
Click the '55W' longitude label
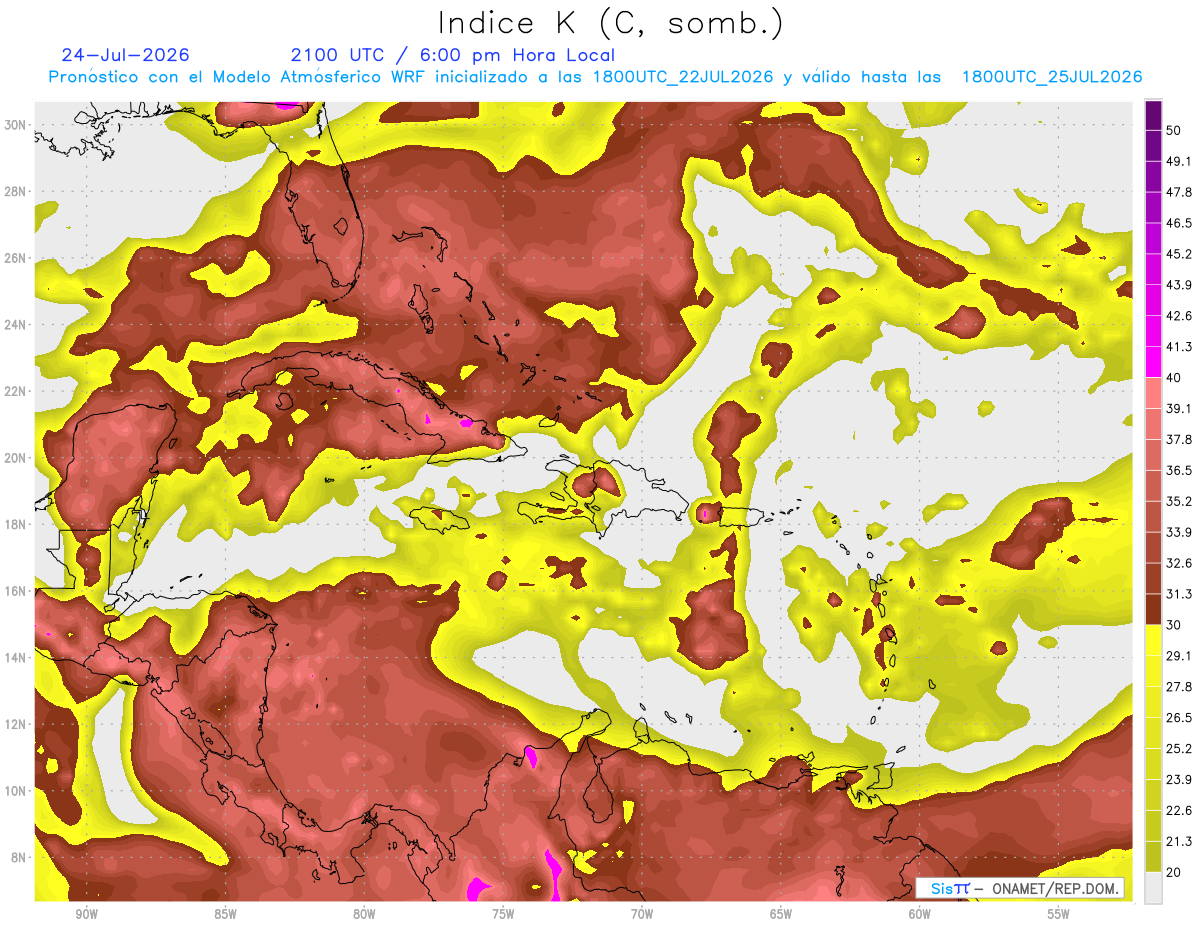(x=1058, y=914)
